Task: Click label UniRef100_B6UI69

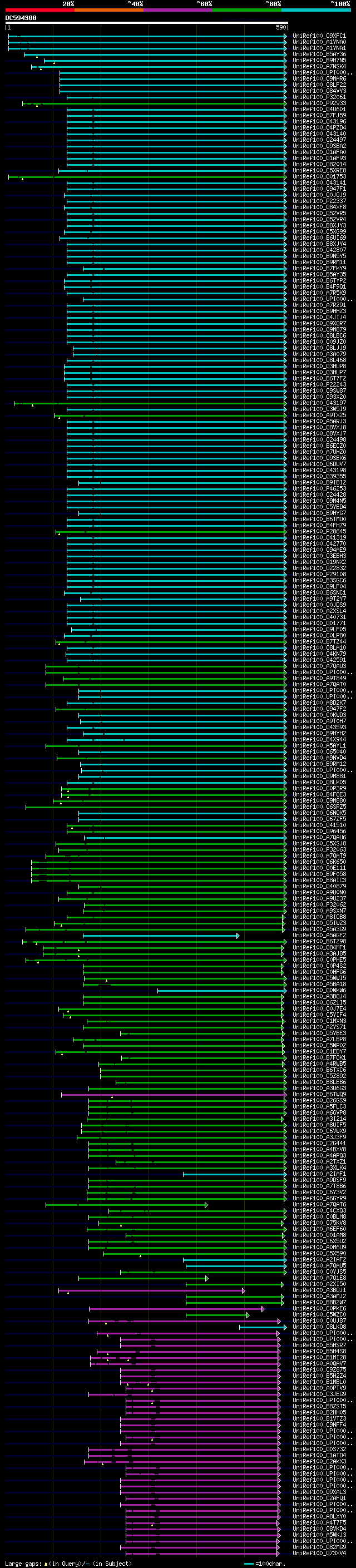Action: [x=319, y=238]
